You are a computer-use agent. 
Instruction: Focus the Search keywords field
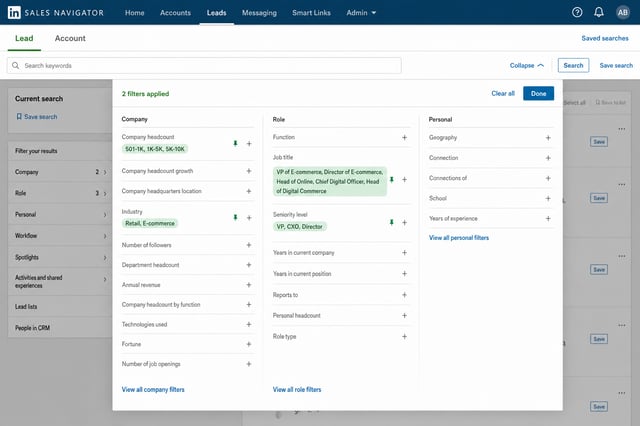tap(204, 65)
